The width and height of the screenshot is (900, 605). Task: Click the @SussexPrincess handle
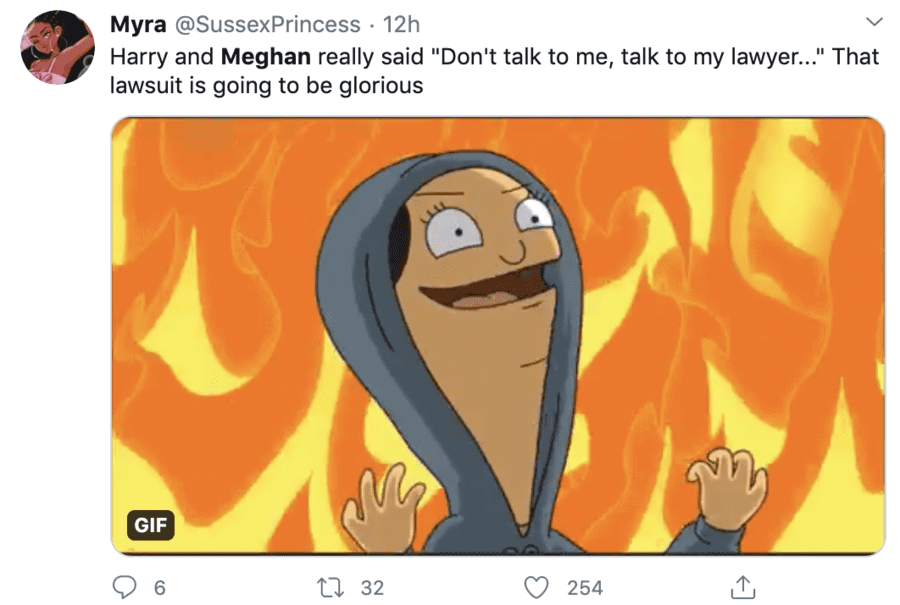(268, 23)
